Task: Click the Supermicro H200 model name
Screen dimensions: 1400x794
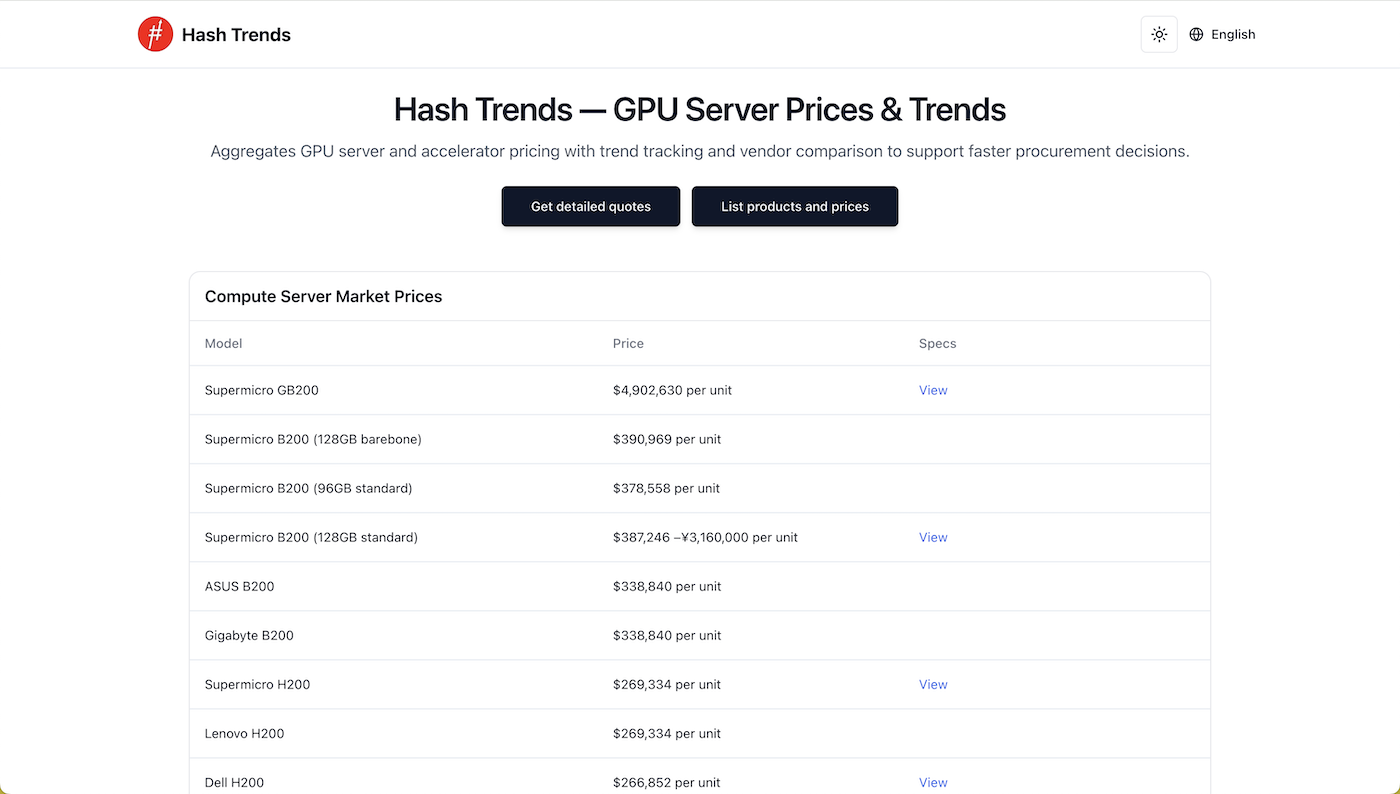Action: 258,684
